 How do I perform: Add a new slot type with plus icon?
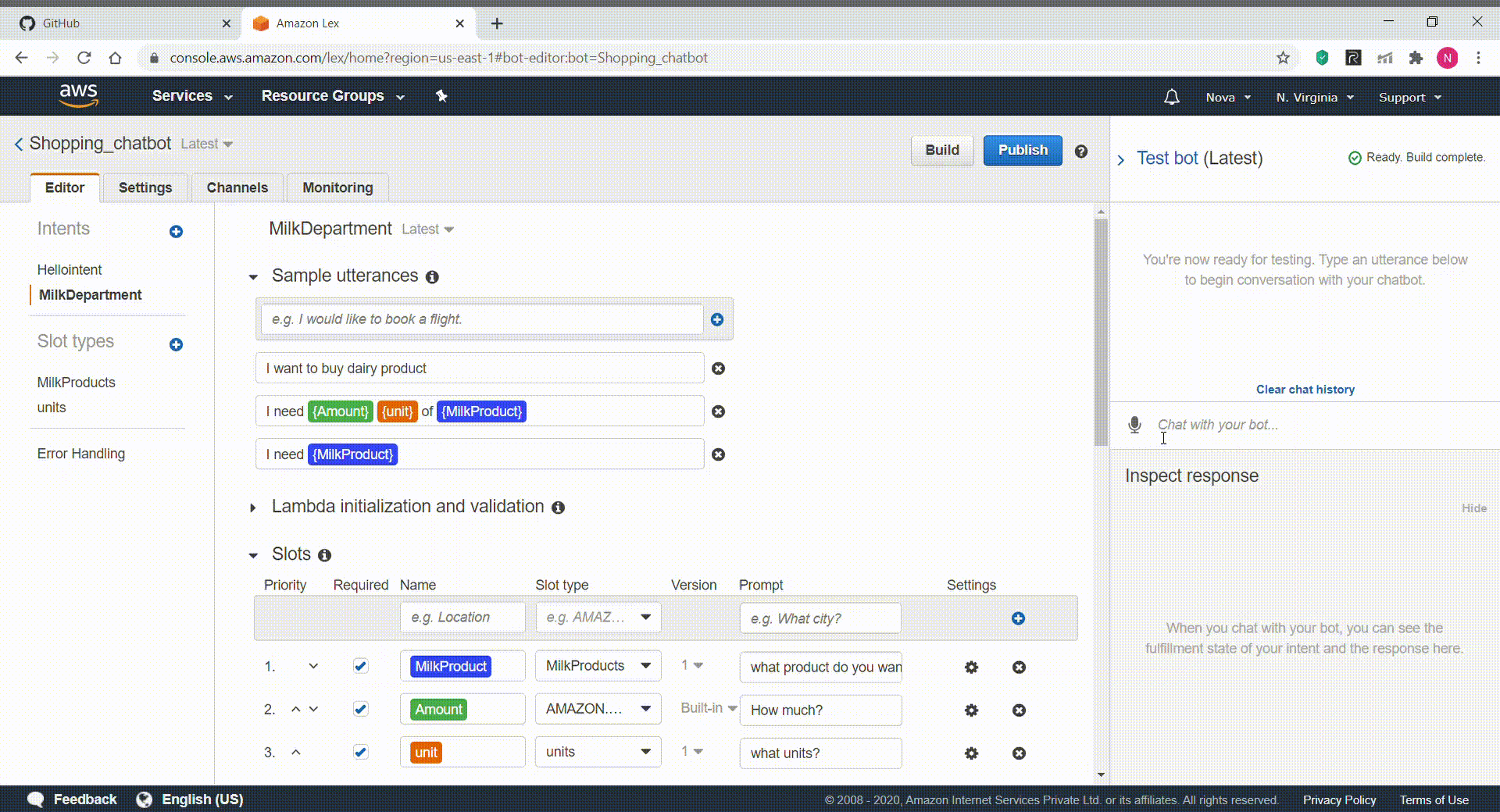(176, 344)
